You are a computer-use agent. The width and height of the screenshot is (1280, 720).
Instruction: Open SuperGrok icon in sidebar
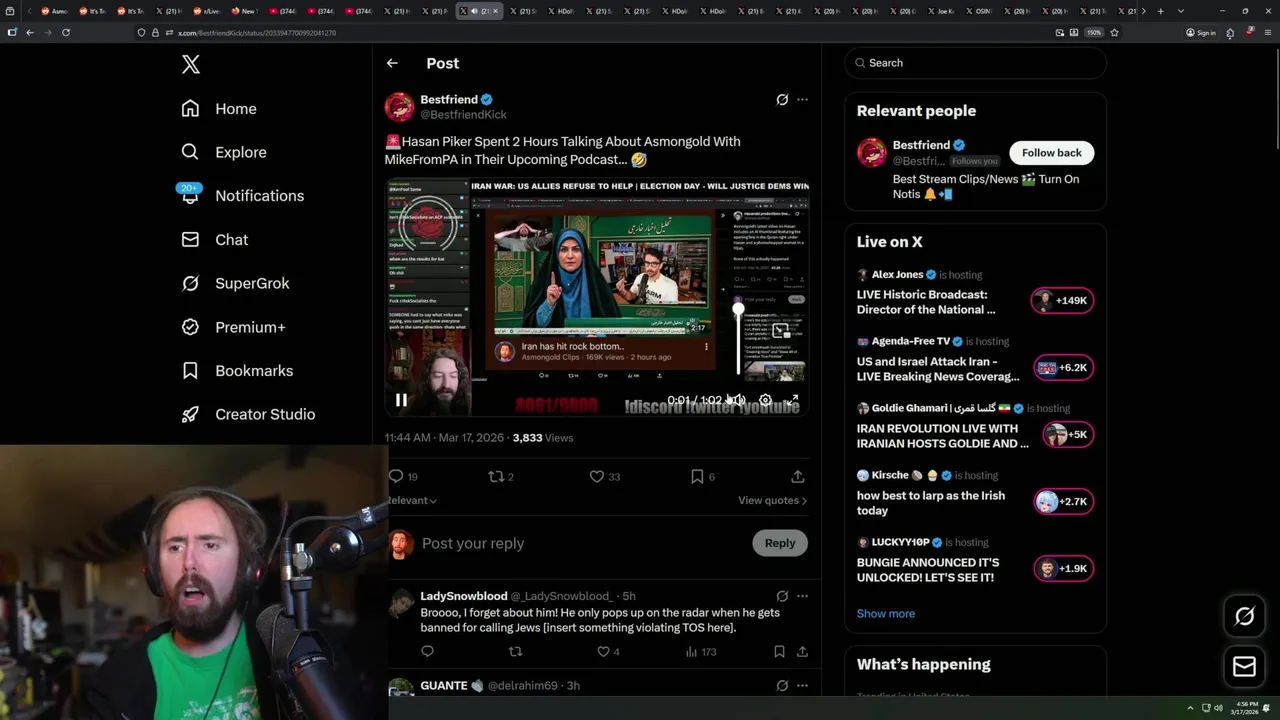tap(190, 283)
